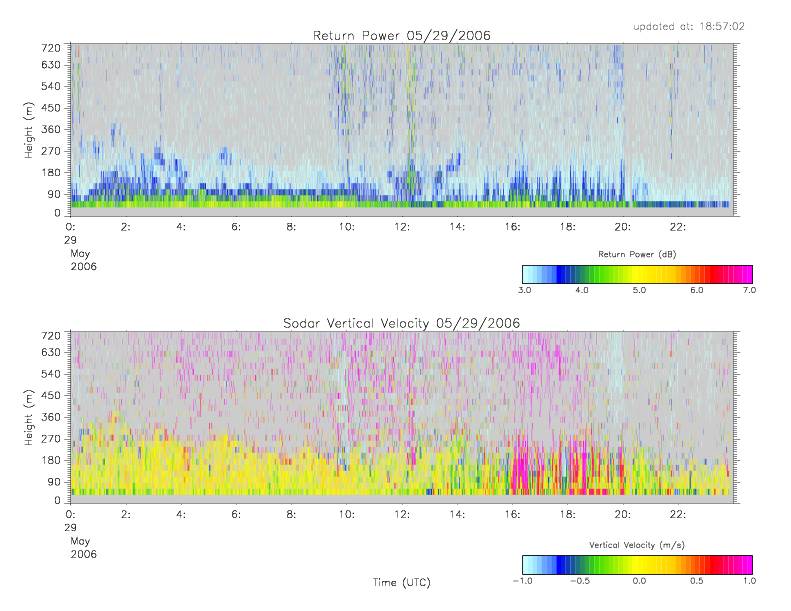This screenshot has width=791, height=611.
Task: Select the 0.0 tick on Vertical Velocity colorbar
Action: (x=639, y=581)
